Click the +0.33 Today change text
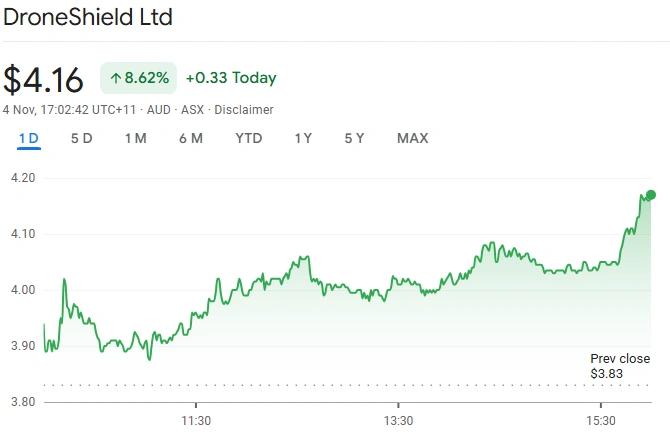 (232, 78)
